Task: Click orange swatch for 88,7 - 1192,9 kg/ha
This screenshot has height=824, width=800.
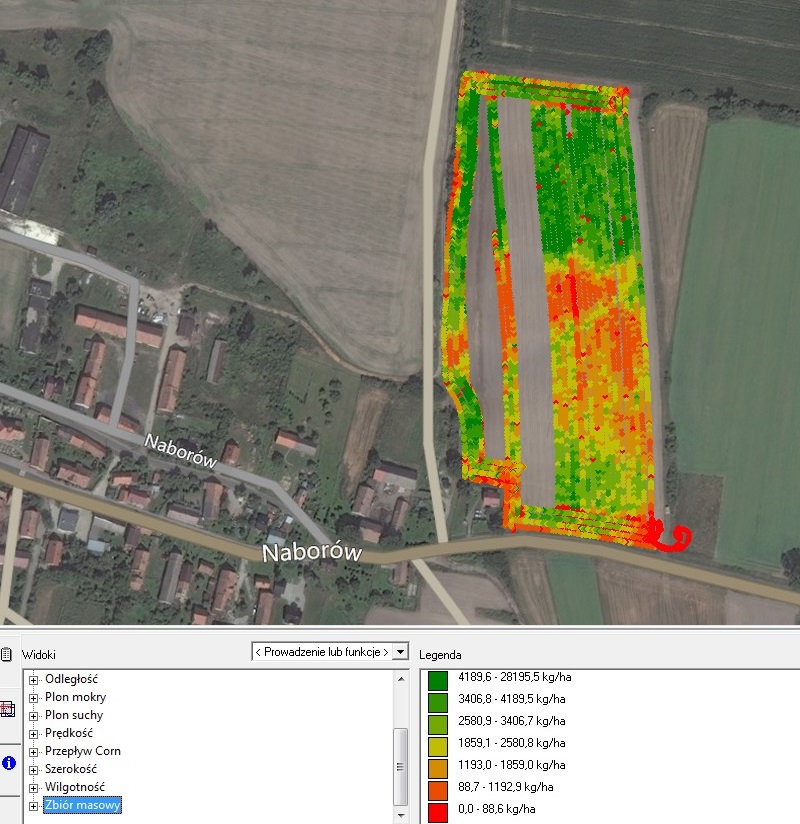Action: [x=437, y=789]
